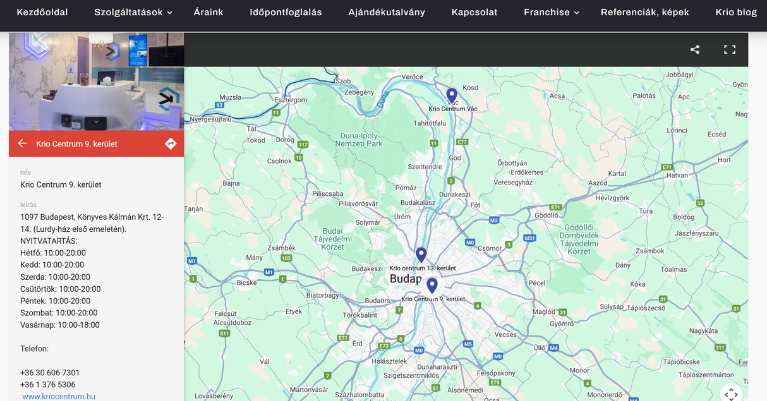Image resolution: width=767 pixels, height=401 pixels.
Task: Click the Telefon: label
Action: tap(34, 349)
